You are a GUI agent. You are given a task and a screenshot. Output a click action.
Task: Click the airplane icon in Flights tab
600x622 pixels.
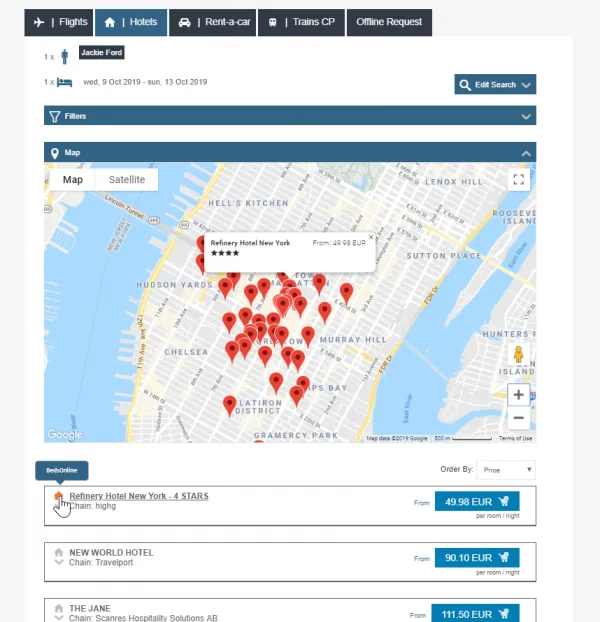pos(39,22)
